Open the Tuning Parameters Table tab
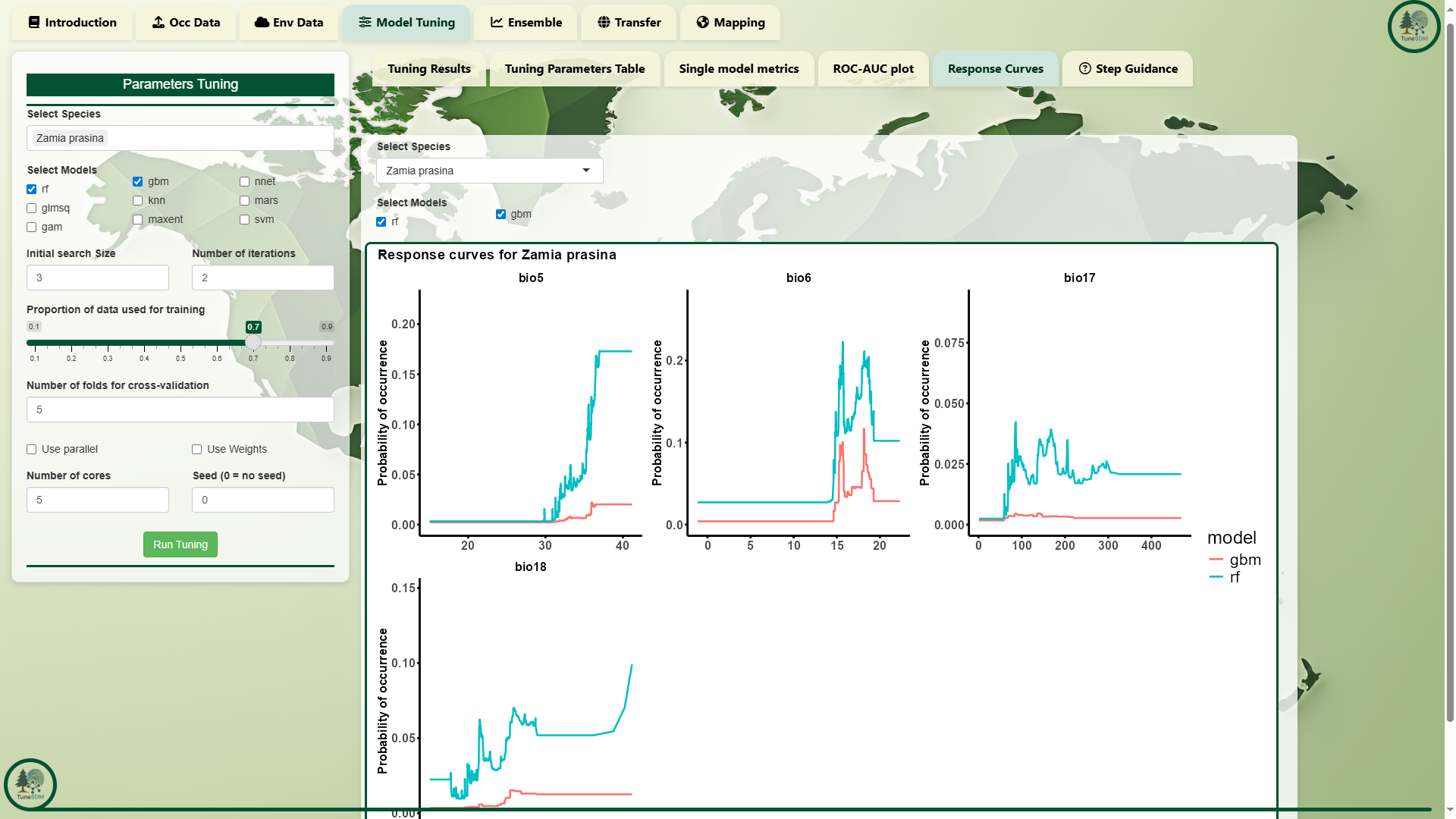1456x819 pixels. pyautogui.click(x=574, y=68)
